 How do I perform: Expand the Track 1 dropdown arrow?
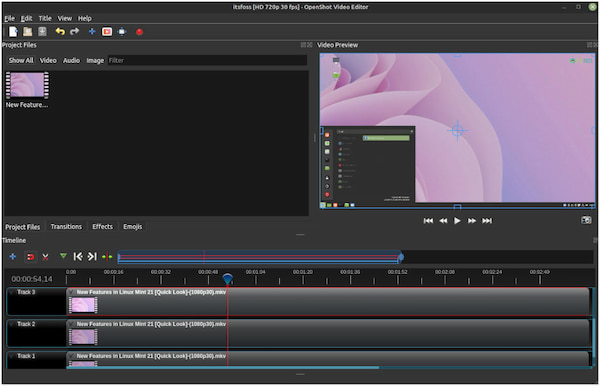coord(12,357)
